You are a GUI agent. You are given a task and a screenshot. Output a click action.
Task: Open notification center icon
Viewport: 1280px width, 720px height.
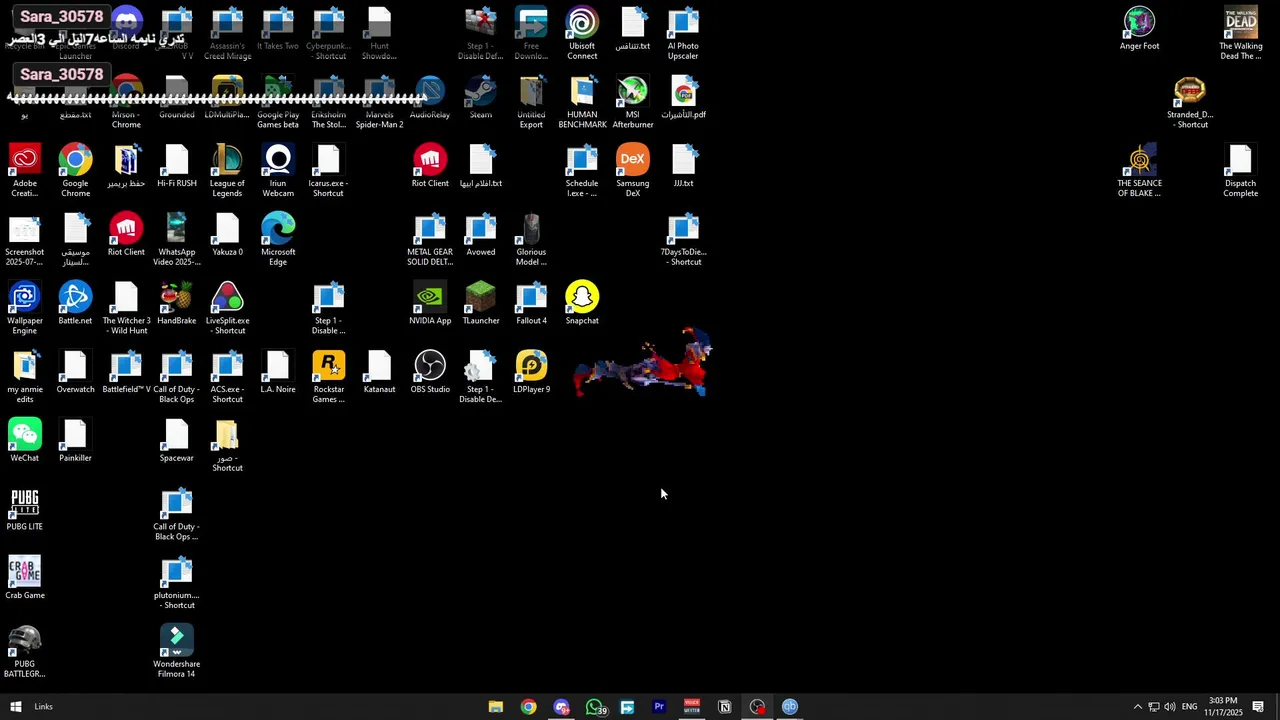1258,707
